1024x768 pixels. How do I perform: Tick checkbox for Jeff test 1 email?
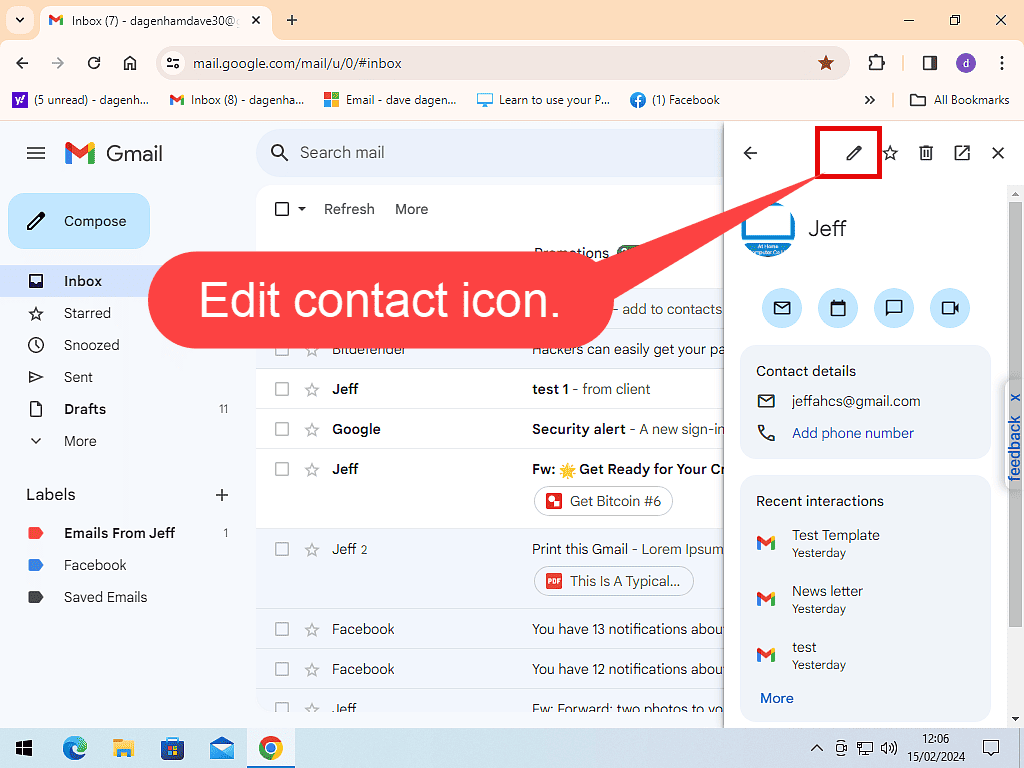(x=282, y=389)
